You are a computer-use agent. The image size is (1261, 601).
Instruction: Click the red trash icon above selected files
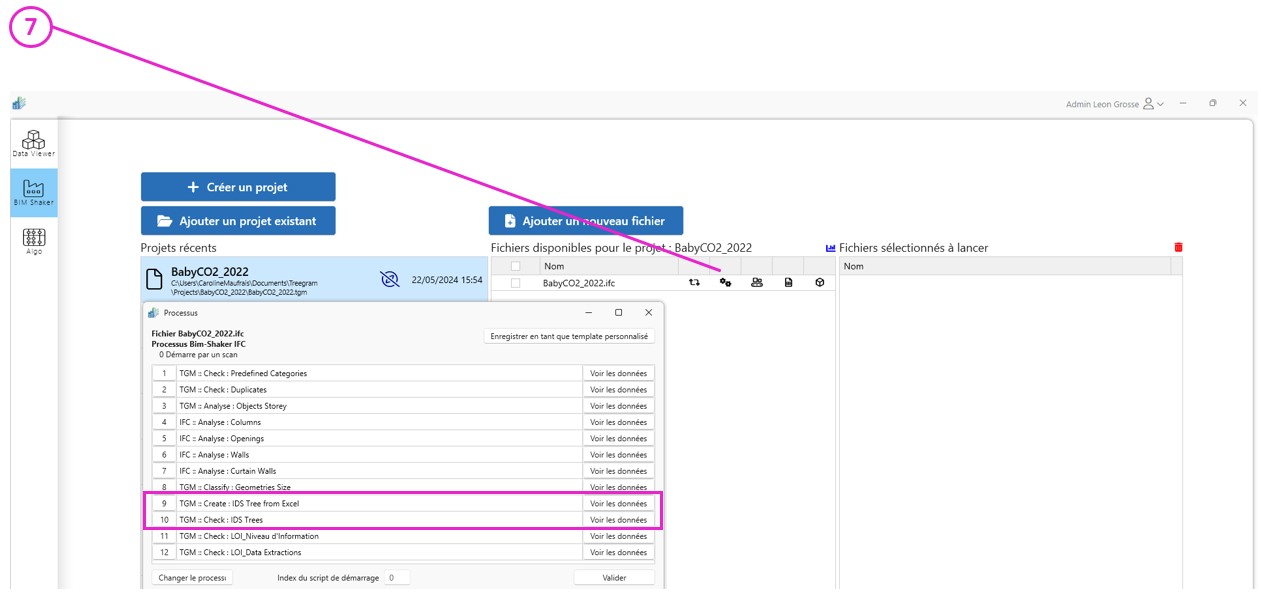(x=1178, y=247)
